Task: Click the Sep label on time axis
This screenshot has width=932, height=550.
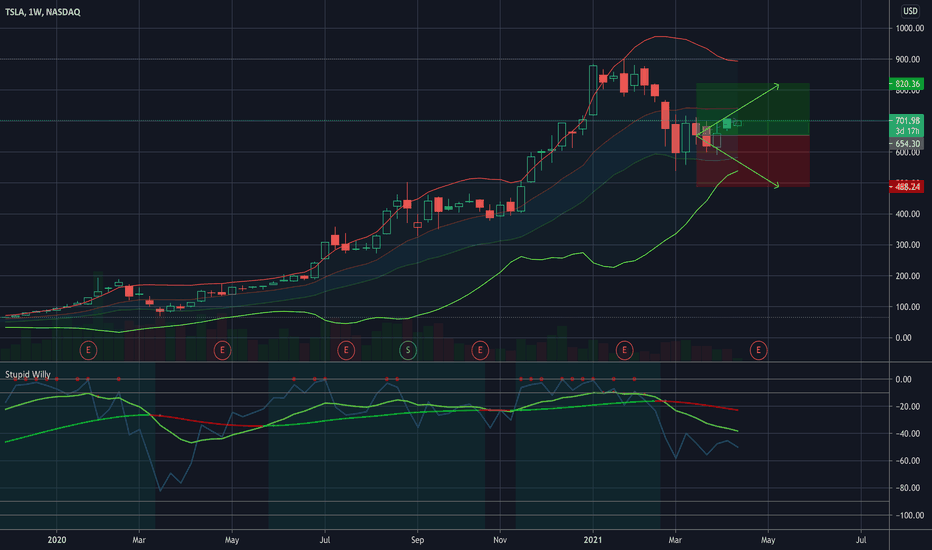Action: [x=417, y=540]
